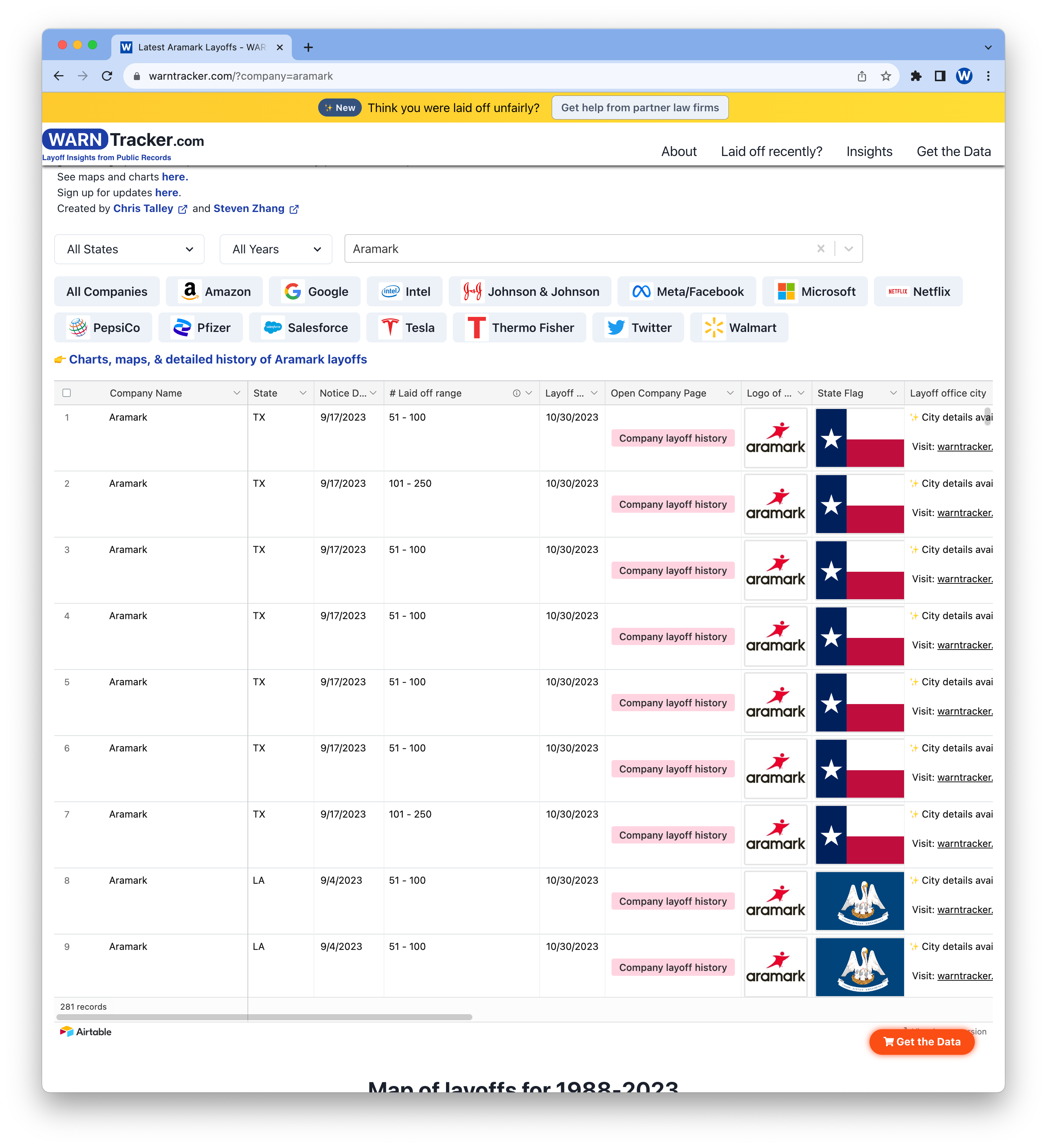
Task: Filter by Walmart company
Action: [739, 327]
